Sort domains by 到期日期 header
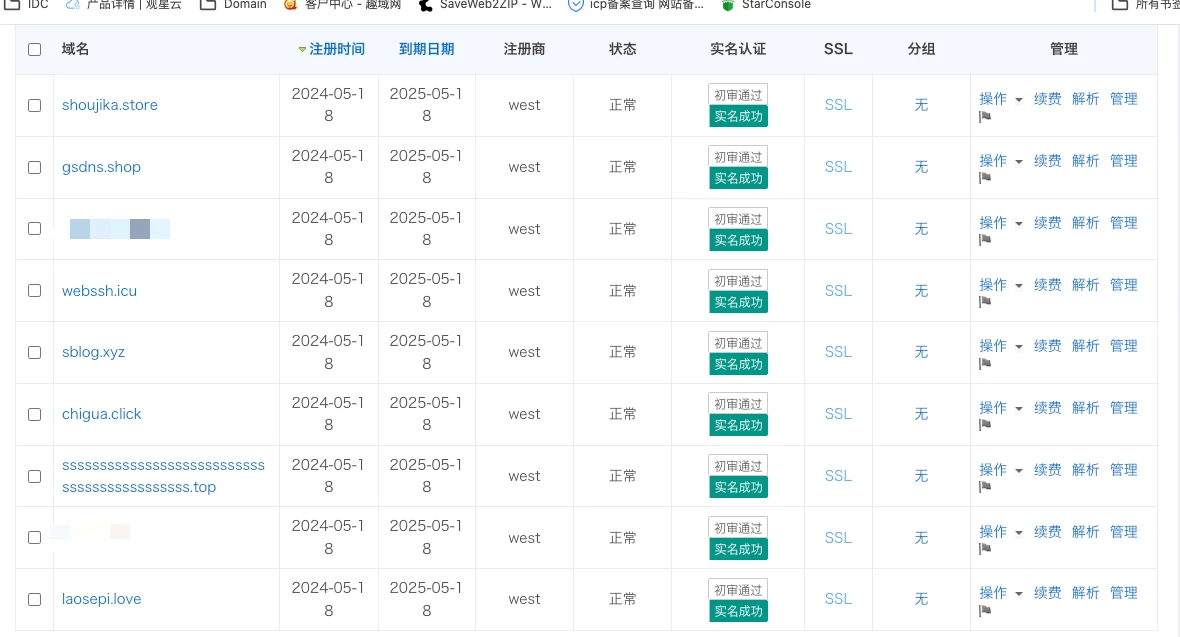 pyautogui.click(x=426, y=49)
